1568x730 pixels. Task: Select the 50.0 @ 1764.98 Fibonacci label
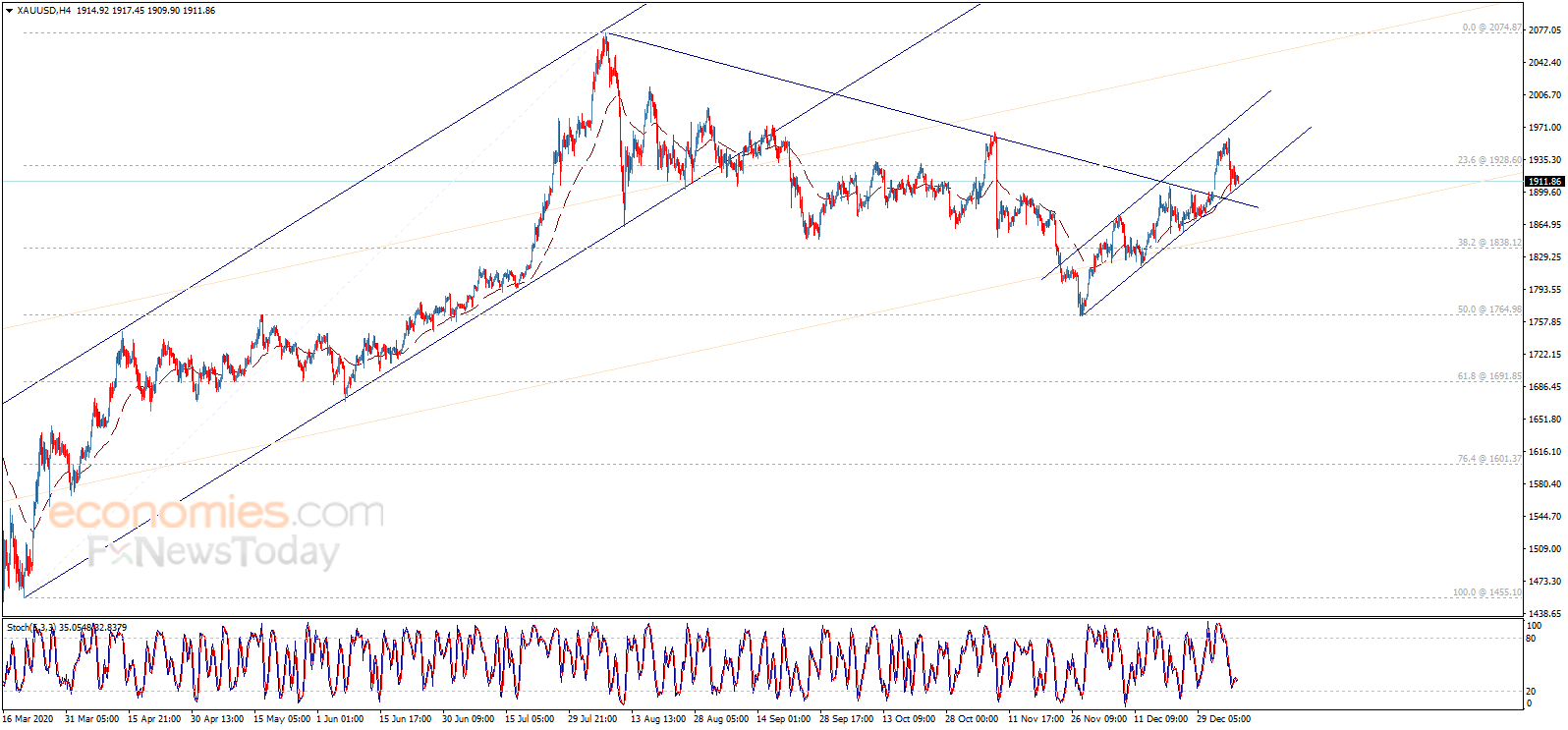[1489, 309]
